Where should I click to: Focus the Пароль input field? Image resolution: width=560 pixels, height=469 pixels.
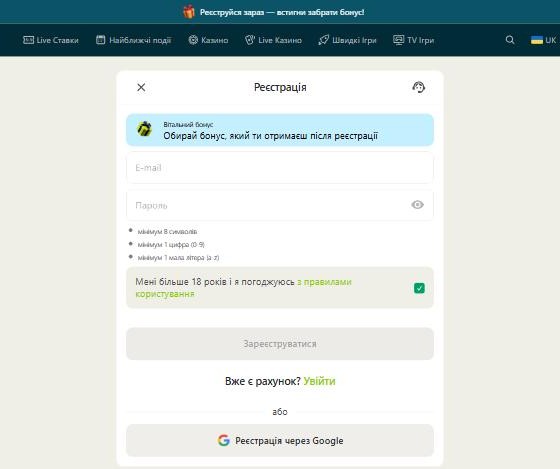click(x=280, y=205)
